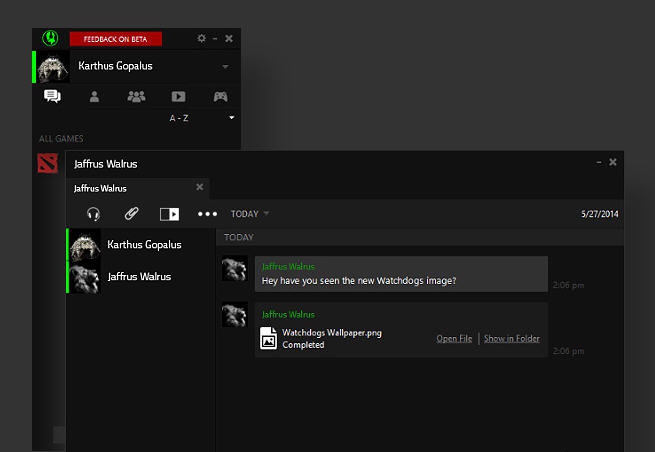Click the video panel icon in chat toolbar

169,213
